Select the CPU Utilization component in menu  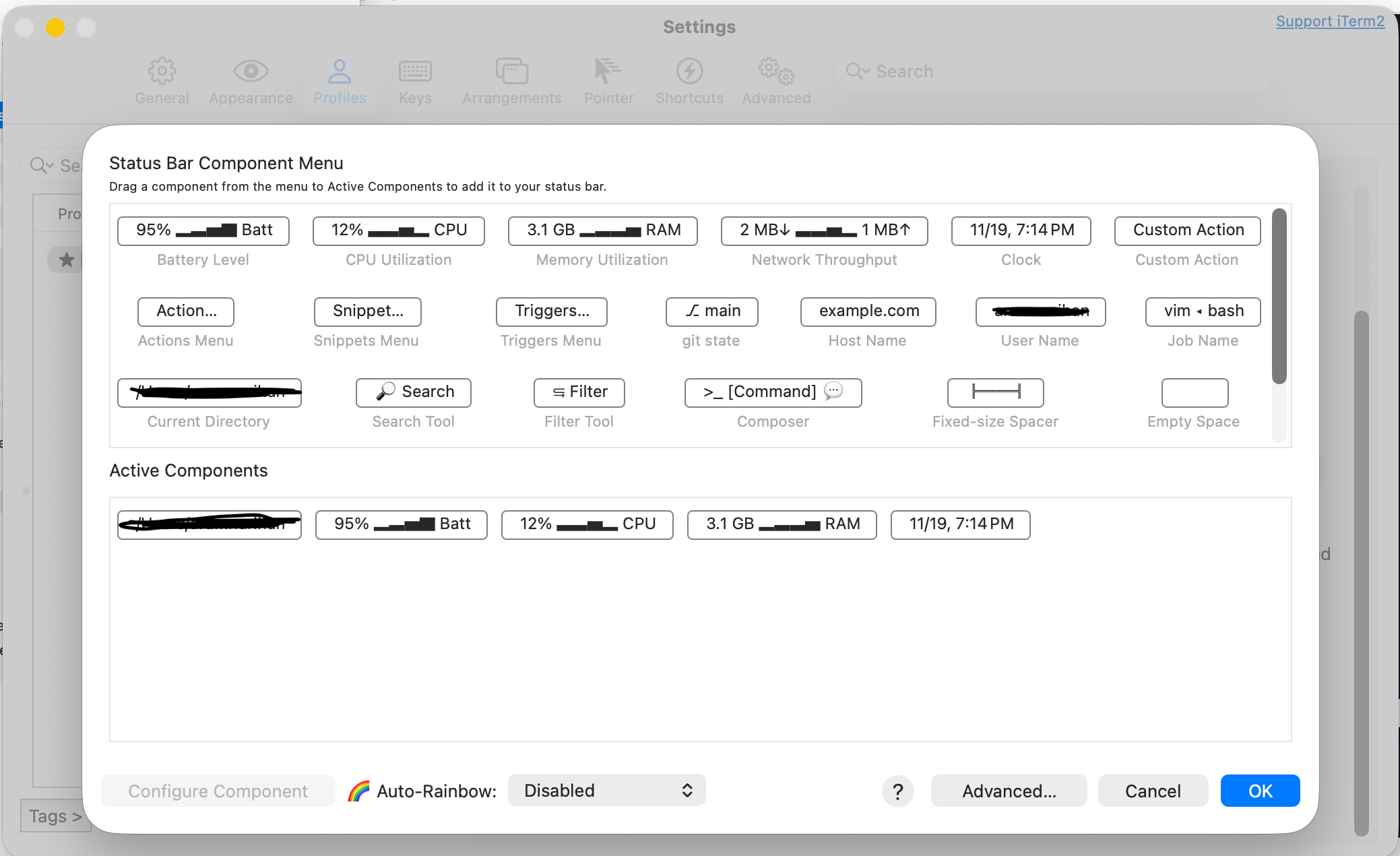coord(398,231)
